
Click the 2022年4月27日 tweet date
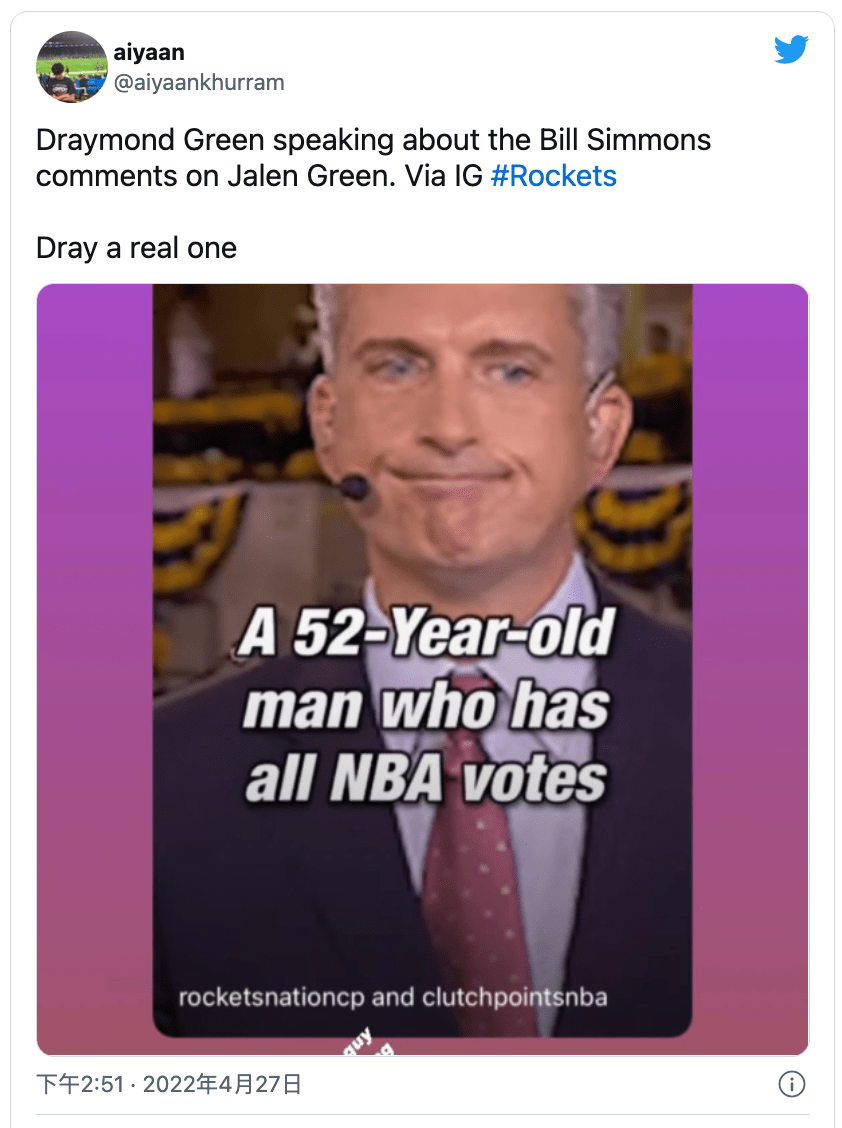pyautogui.click(x=222, y=1085)
